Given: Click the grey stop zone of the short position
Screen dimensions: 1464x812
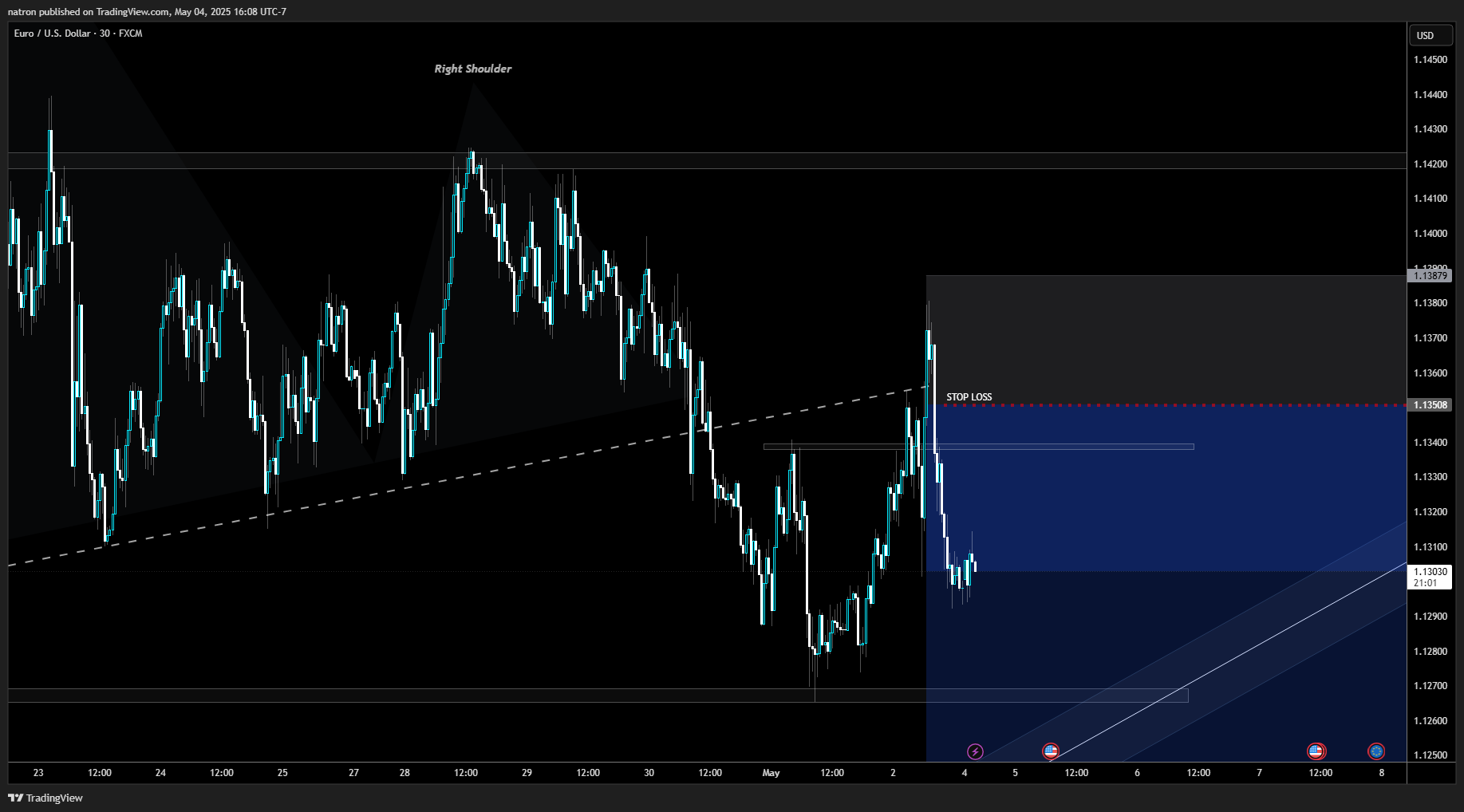Looking at the screenshot, I should [1165, 341].
